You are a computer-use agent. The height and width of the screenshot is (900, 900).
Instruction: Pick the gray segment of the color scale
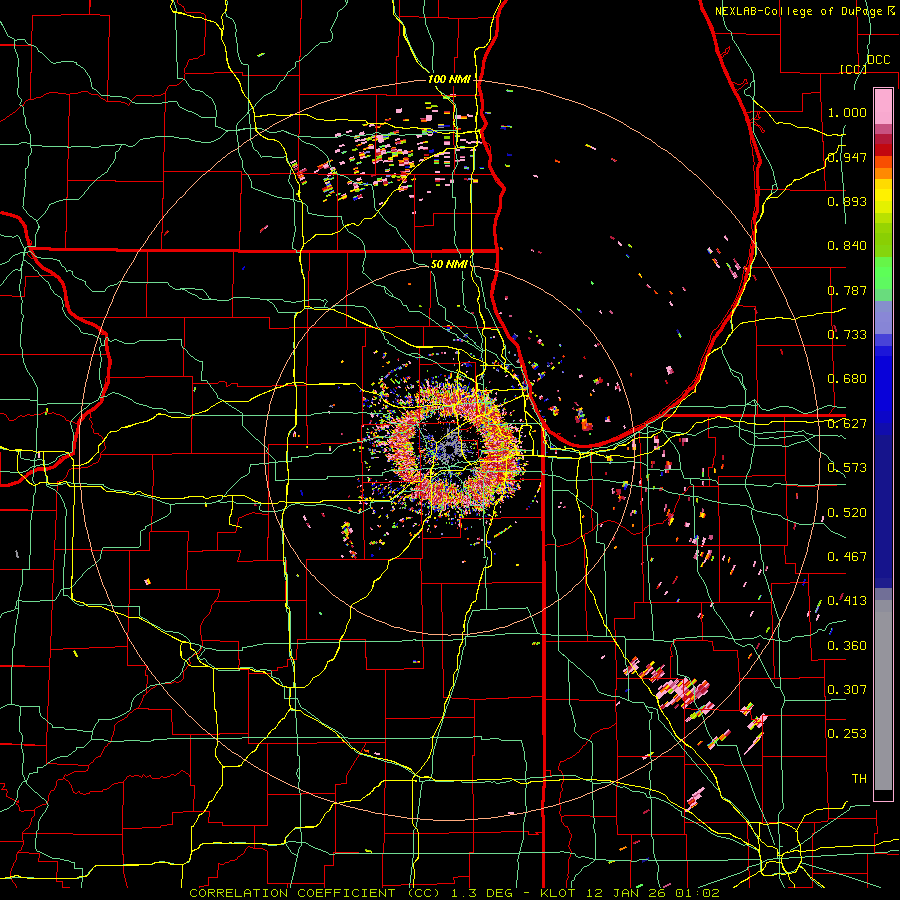[x=883, y=695]
